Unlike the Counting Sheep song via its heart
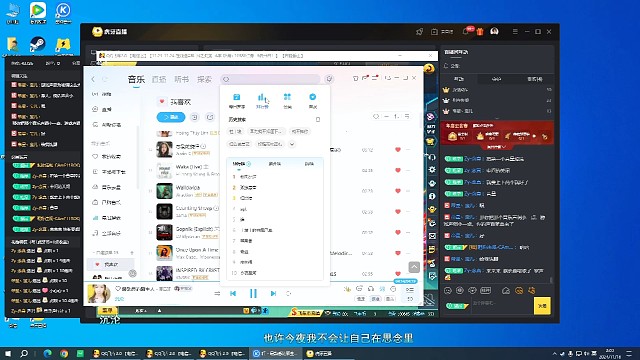Image resolution: width=640 pixels, height=360 pixels. pos(398,211)
